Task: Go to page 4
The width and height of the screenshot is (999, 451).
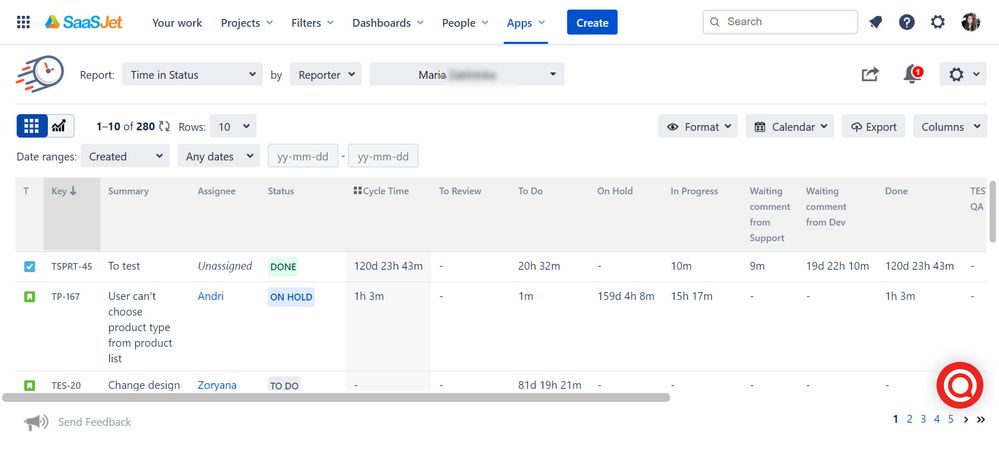Action: click(937, 419)
